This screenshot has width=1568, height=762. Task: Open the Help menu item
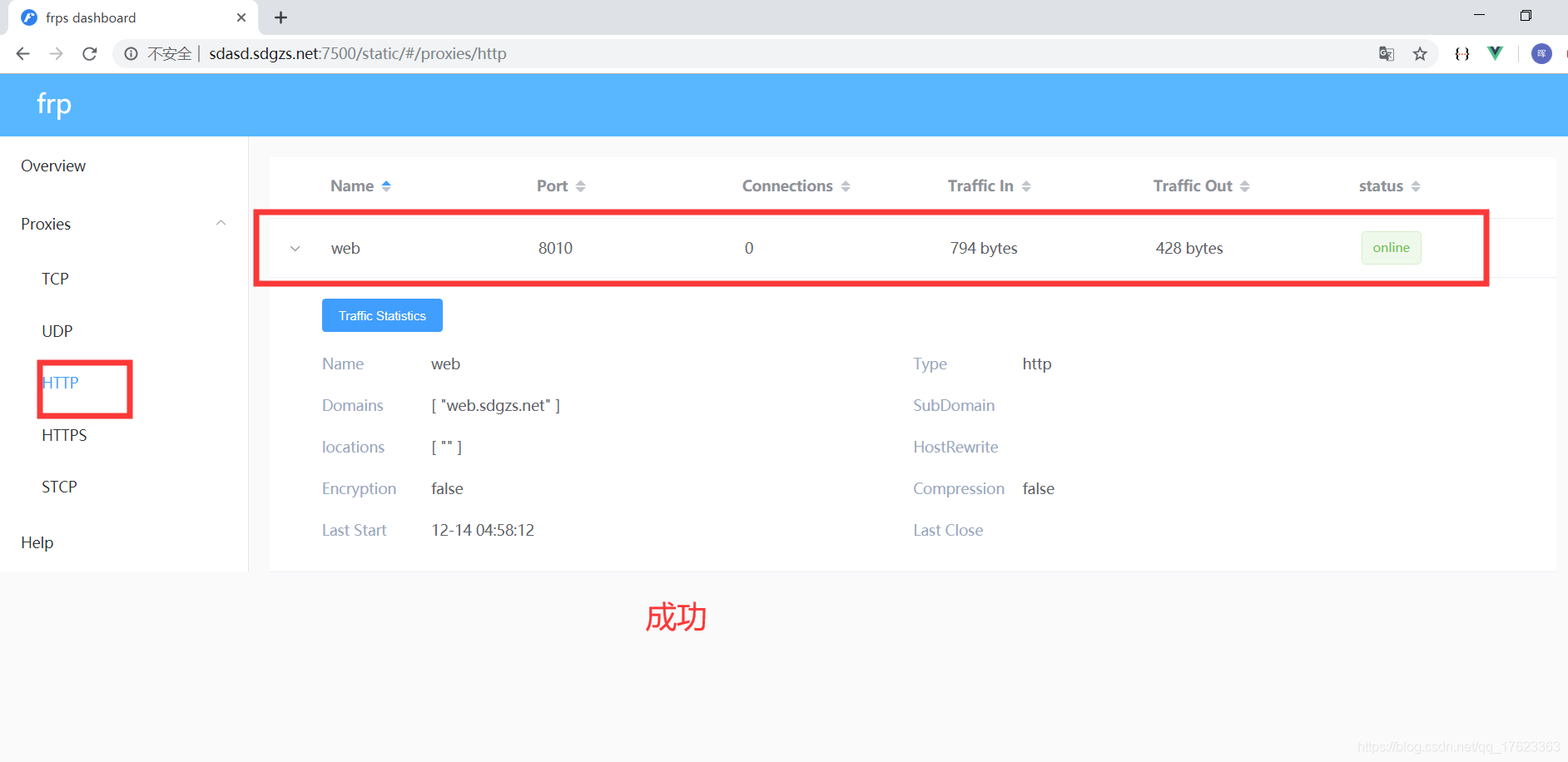click(37, 543)
